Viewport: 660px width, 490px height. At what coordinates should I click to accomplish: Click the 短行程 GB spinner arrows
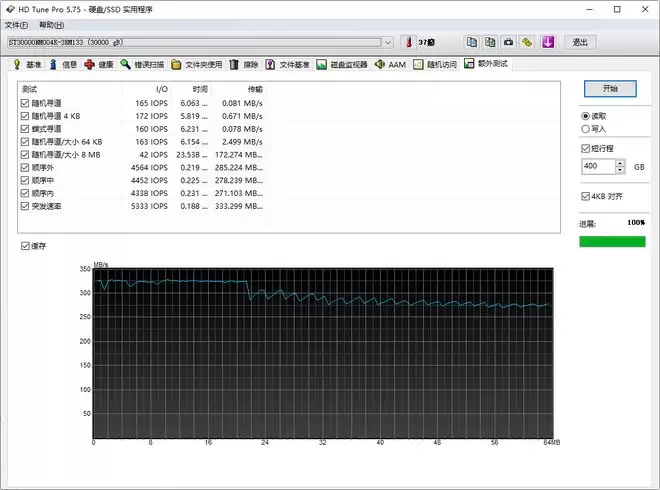click(x=621, y=166)
